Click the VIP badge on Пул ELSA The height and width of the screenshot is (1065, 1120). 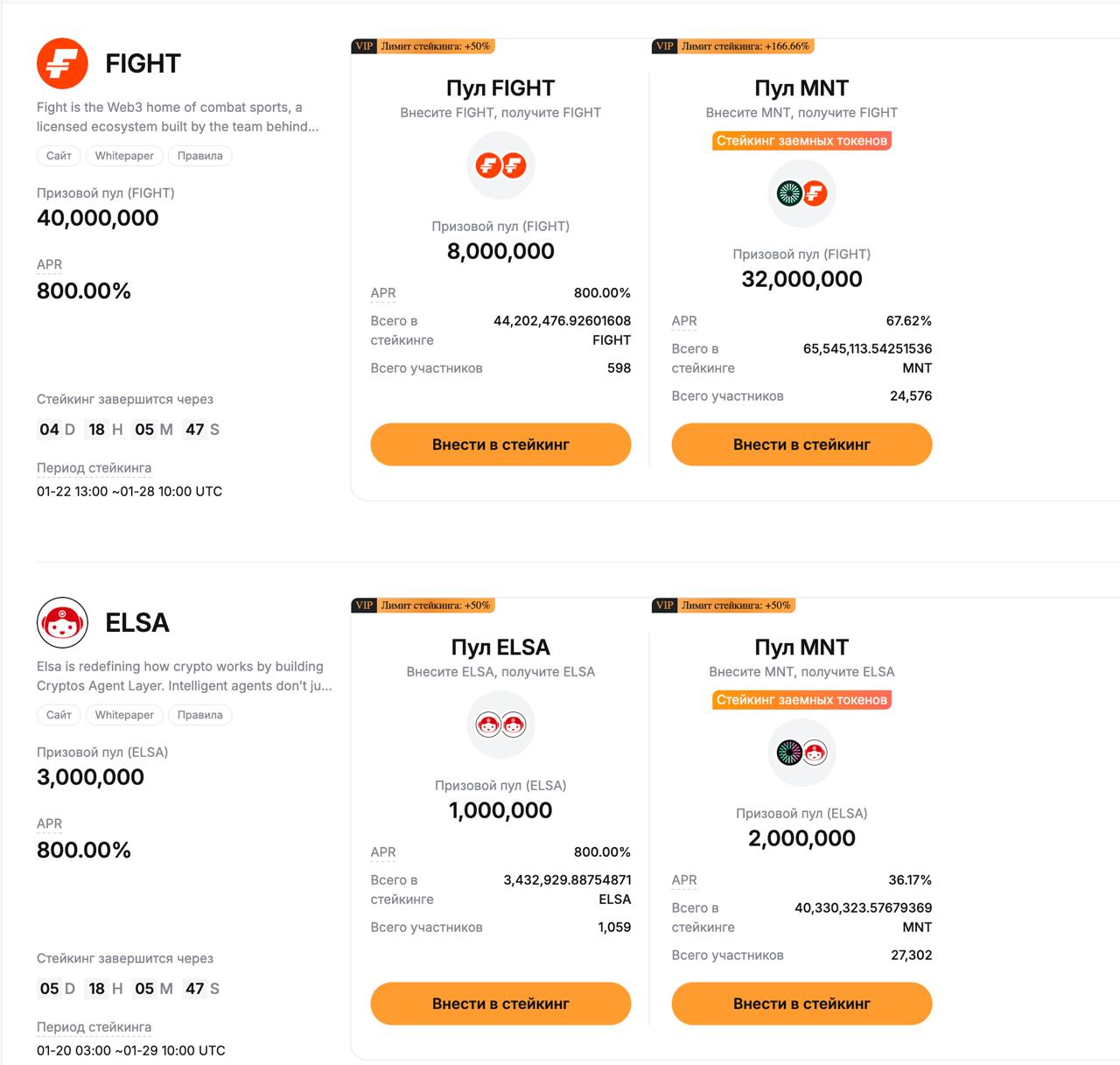(x=363, y=604)
